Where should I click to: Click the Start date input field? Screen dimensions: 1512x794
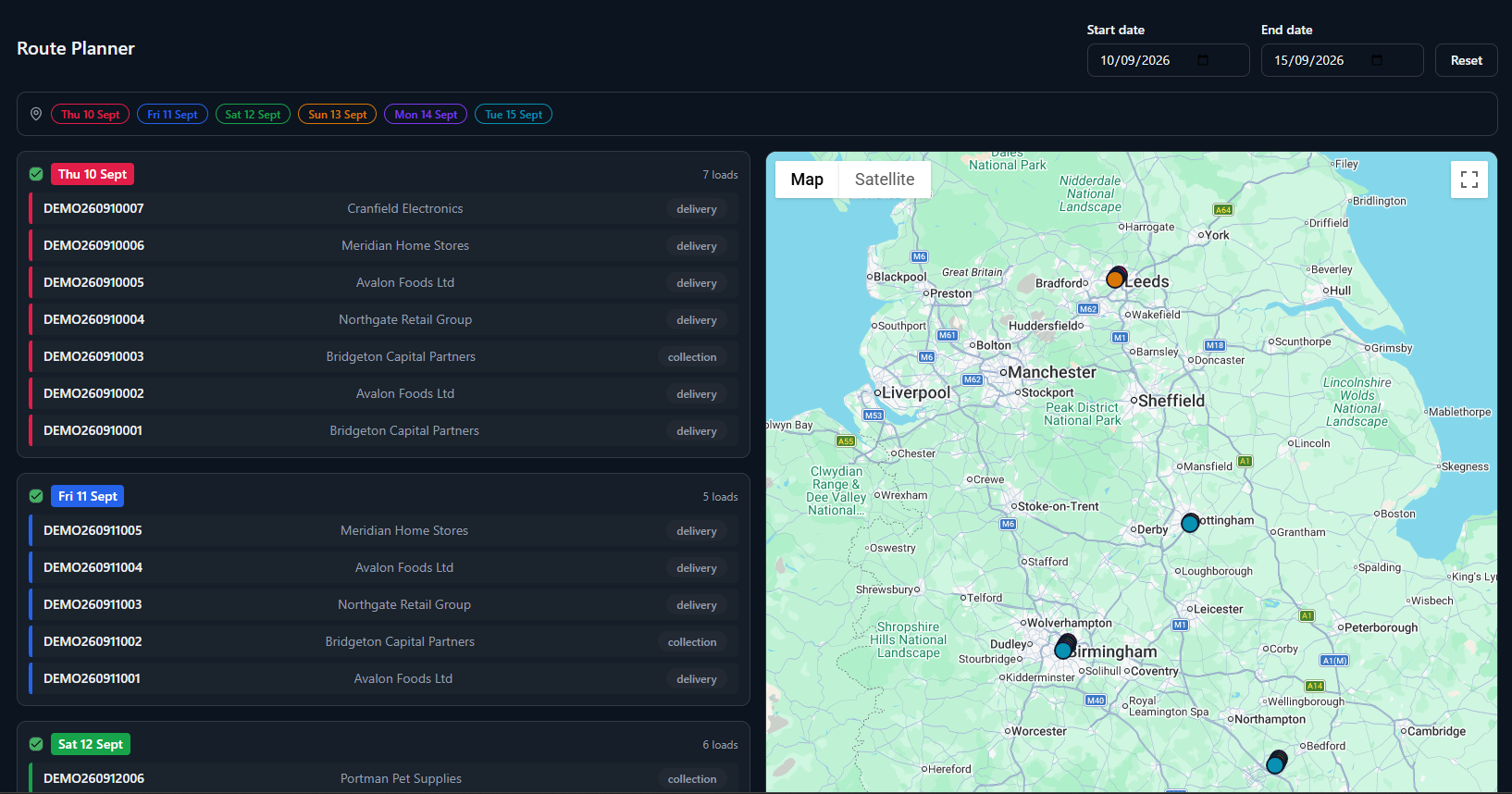1168,60
